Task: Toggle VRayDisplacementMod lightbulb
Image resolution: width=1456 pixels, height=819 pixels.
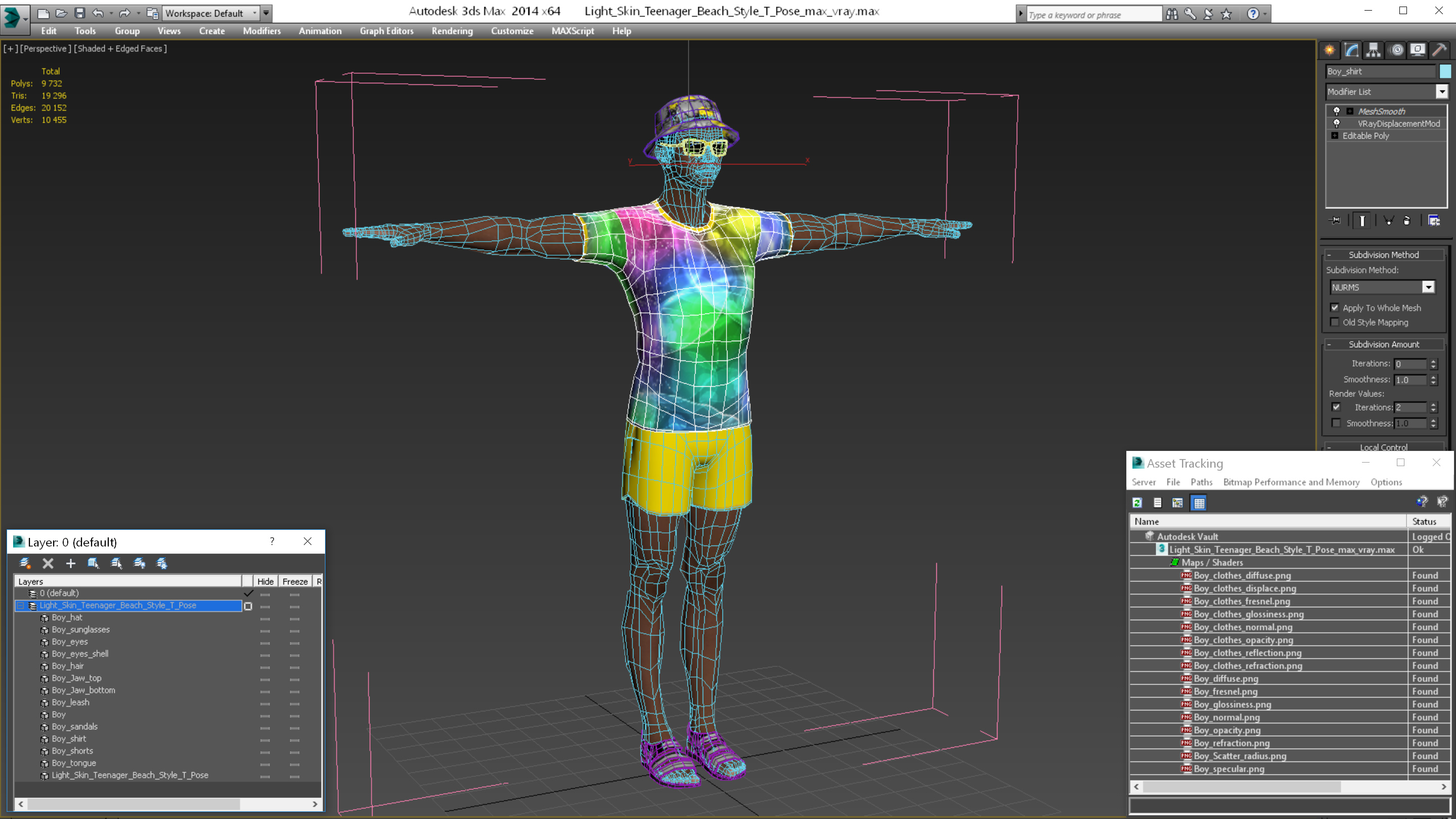Action: pos(1337,123)
